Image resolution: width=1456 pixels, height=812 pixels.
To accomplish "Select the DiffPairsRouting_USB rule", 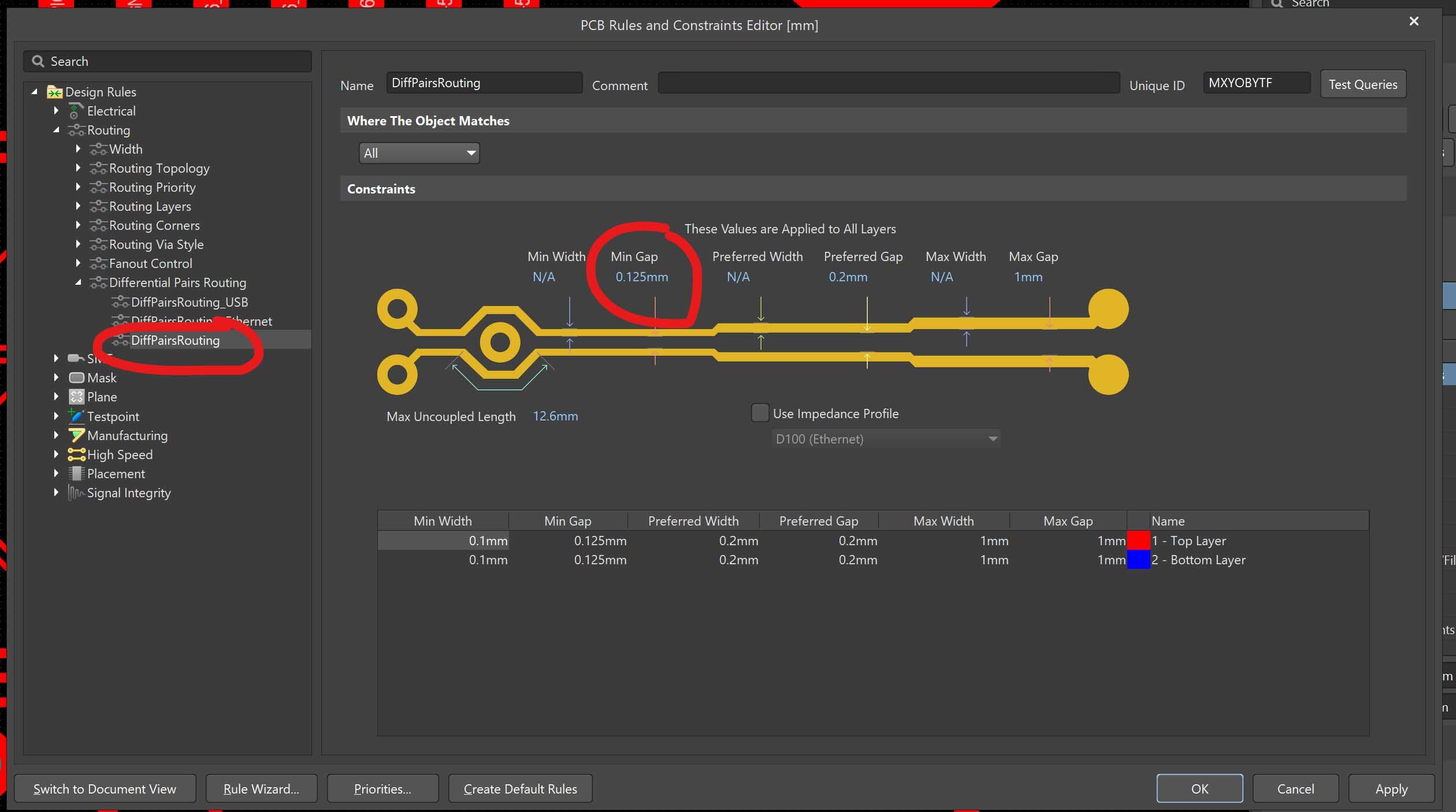I will 189,302.
